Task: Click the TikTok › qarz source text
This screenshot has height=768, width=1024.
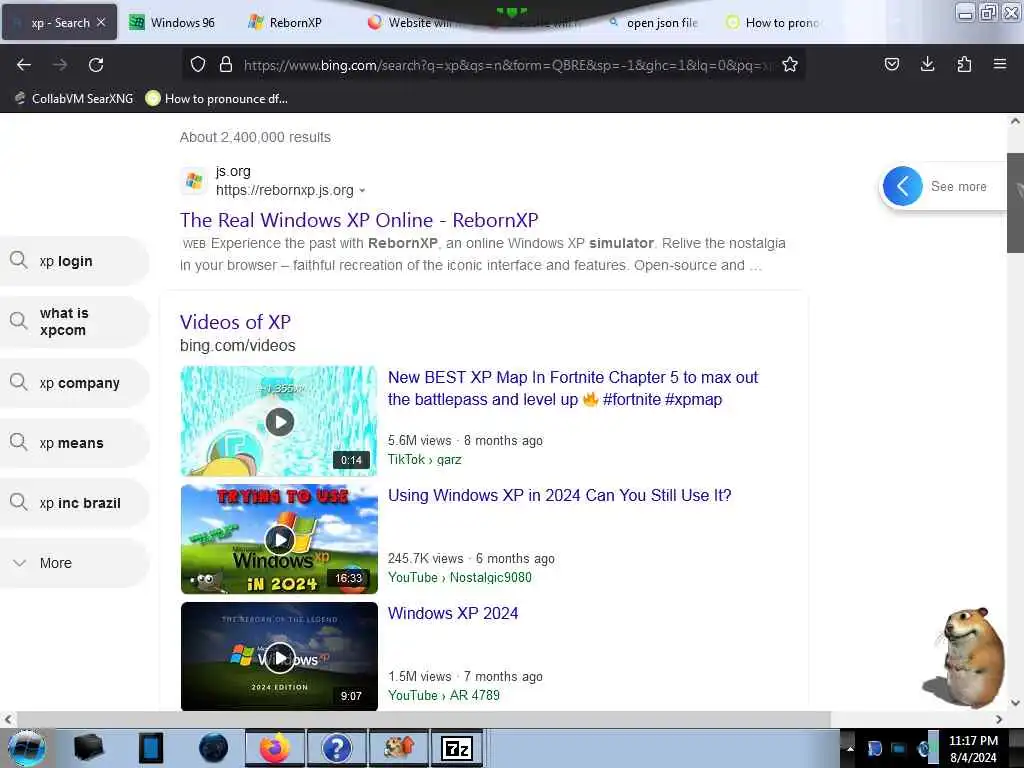Action: point(424,459)
